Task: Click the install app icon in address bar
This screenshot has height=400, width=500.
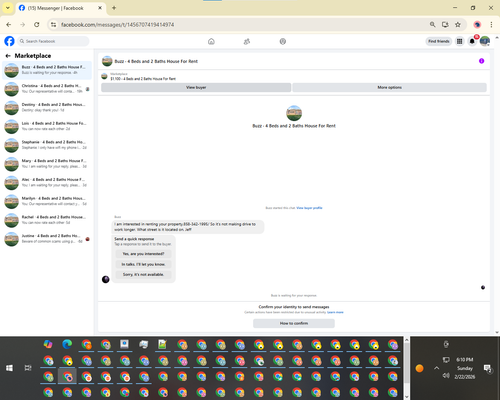Action: (445, 25)
